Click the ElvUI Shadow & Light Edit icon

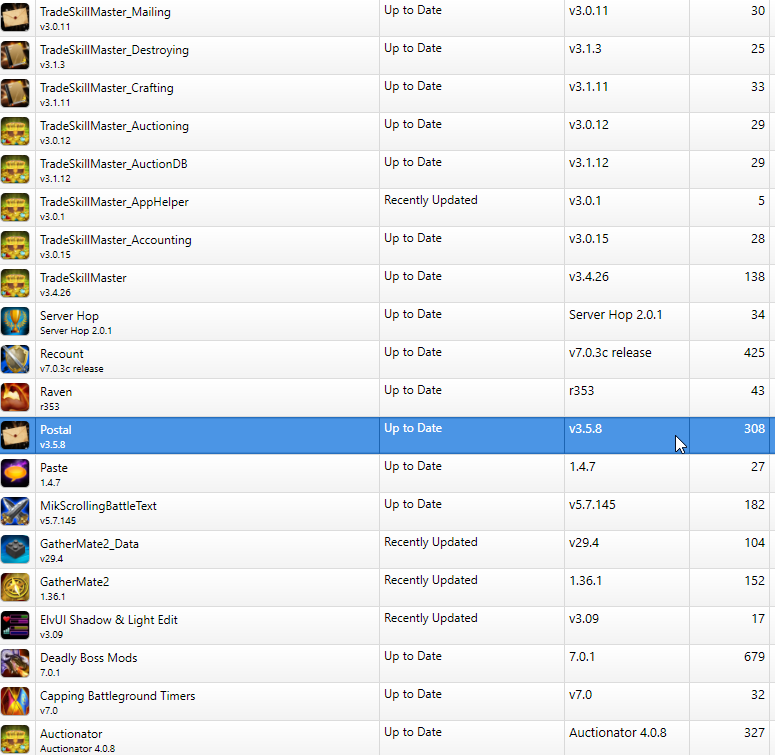click(x=15, y=626)
